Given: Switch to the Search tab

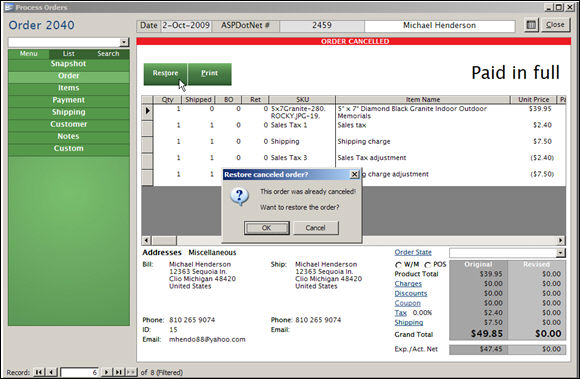Looking at the screenshot, I should coord(108,54).
